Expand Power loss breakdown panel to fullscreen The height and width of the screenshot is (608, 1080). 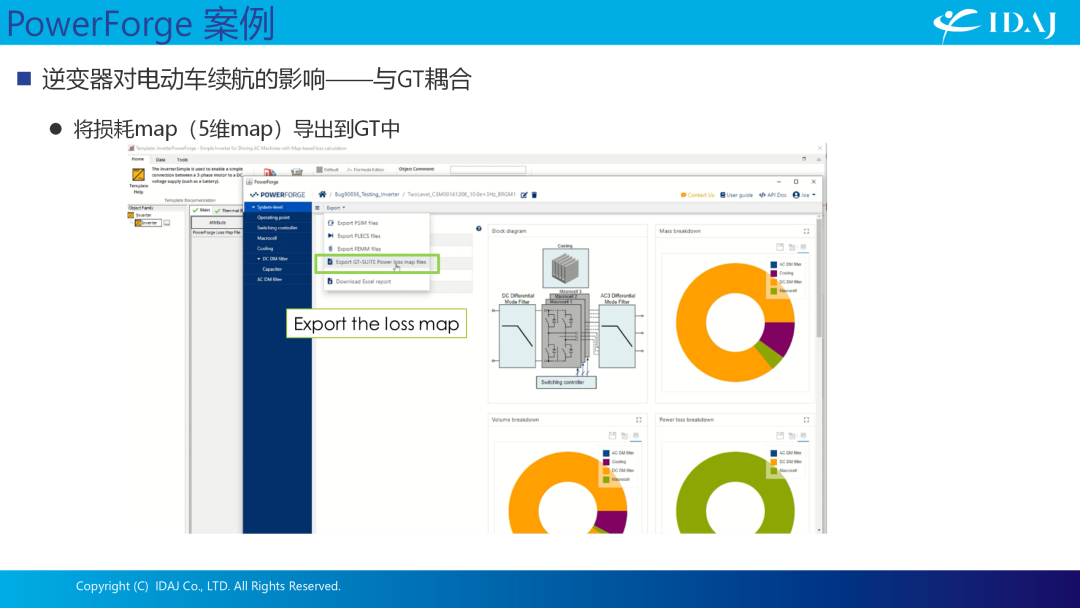coord(807,420)
